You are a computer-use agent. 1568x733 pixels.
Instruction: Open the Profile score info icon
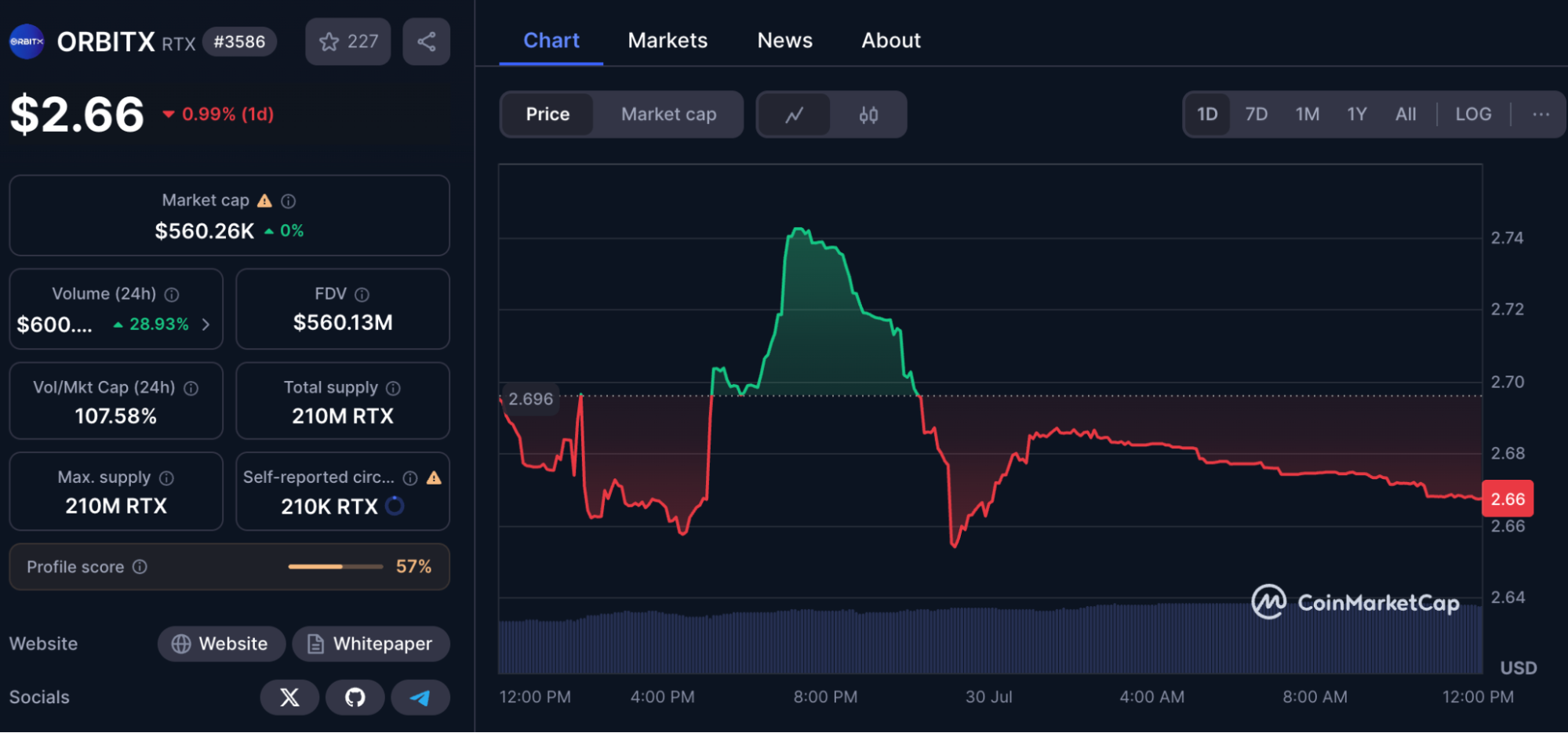(140, 567)
